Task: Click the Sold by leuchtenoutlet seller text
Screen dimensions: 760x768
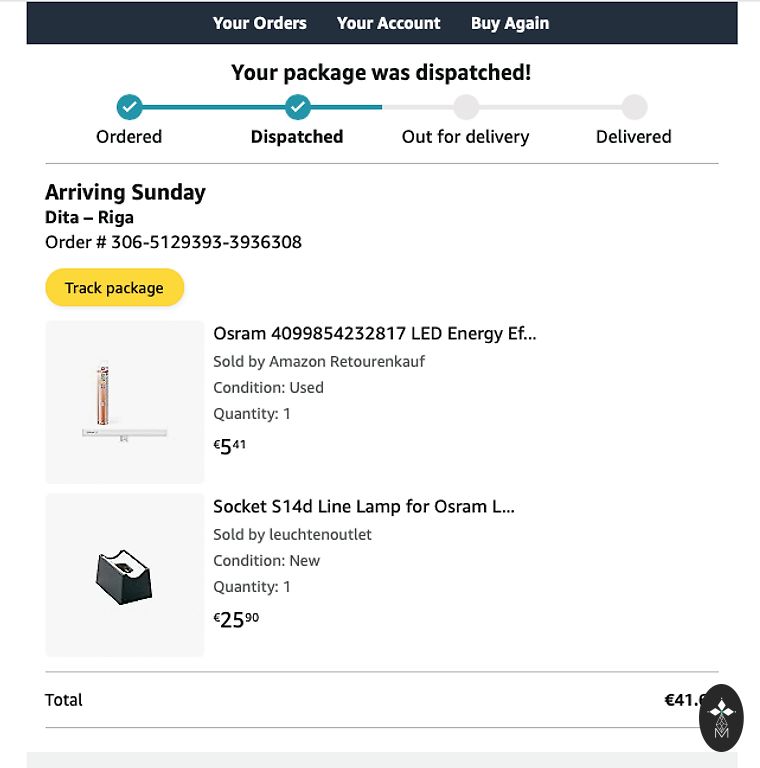Action: [292, 534]
